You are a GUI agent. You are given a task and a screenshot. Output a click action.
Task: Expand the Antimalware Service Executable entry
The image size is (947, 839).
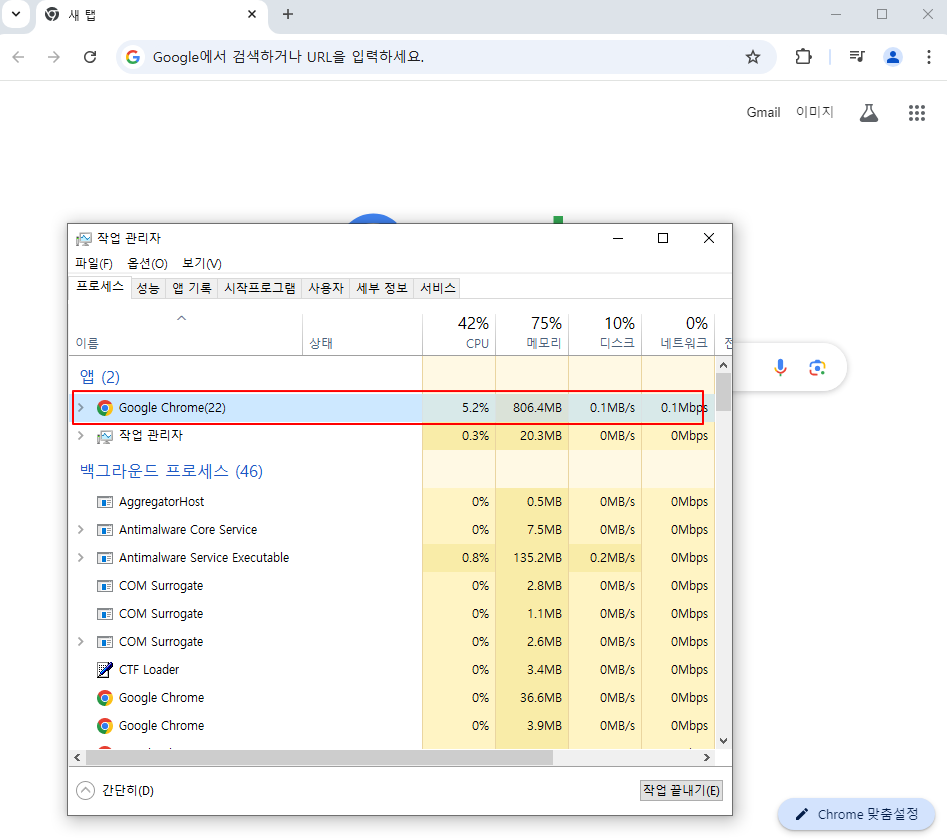click(x=80, y=558)
